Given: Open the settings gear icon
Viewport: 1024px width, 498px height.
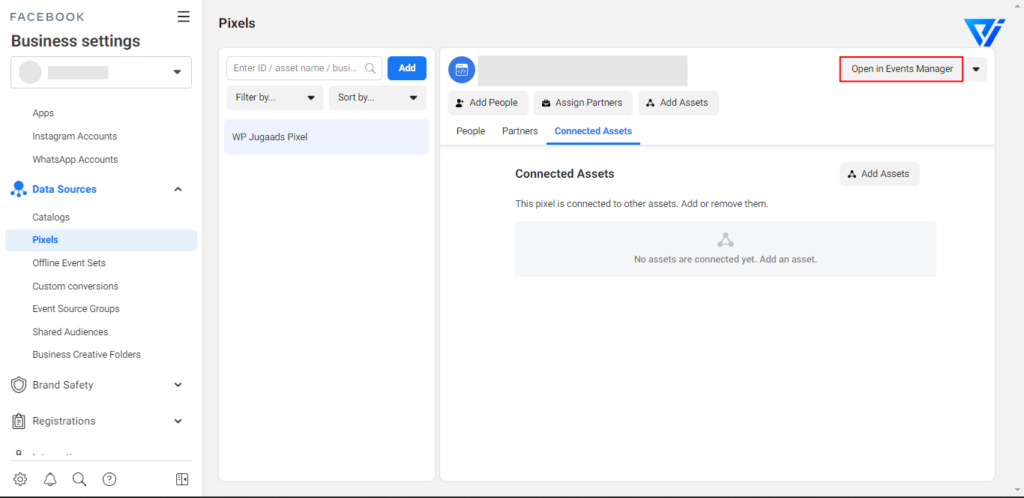Looking at the screenshot, I should (x=20, y=479).
